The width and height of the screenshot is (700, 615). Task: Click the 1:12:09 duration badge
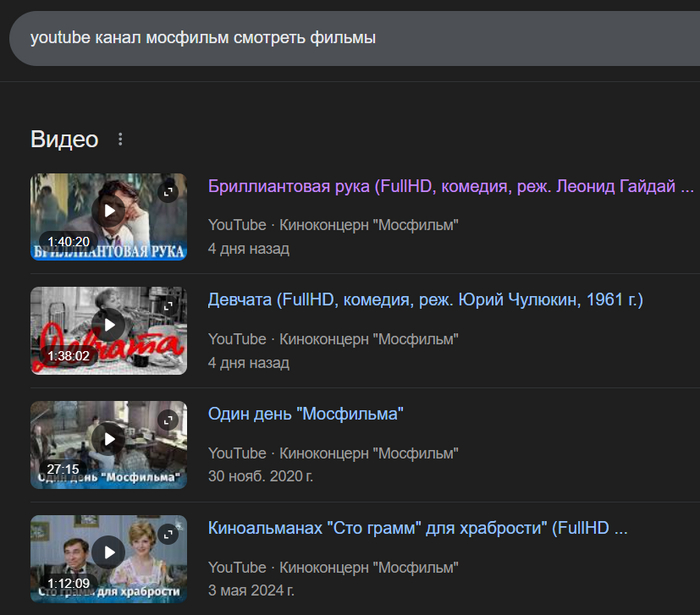coord(68,583)
